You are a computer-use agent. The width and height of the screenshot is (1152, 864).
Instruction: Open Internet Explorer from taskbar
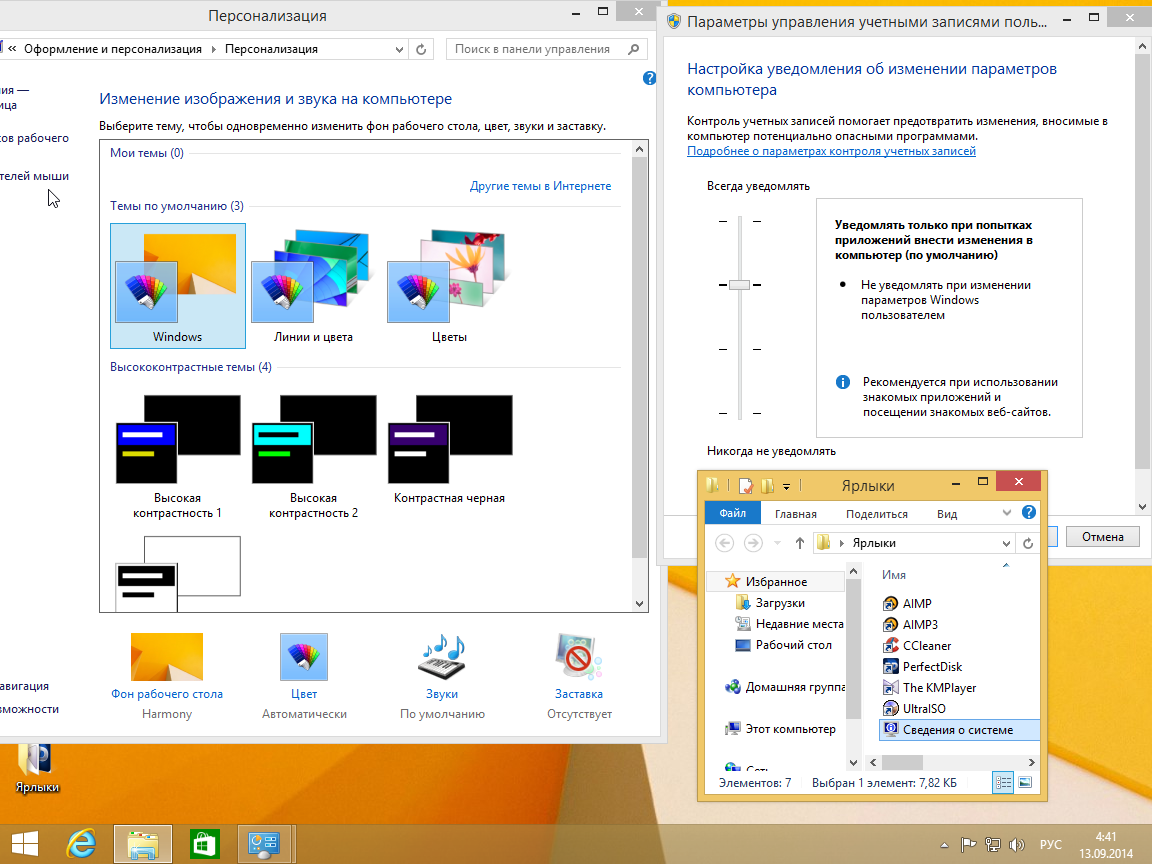point(81,843)
